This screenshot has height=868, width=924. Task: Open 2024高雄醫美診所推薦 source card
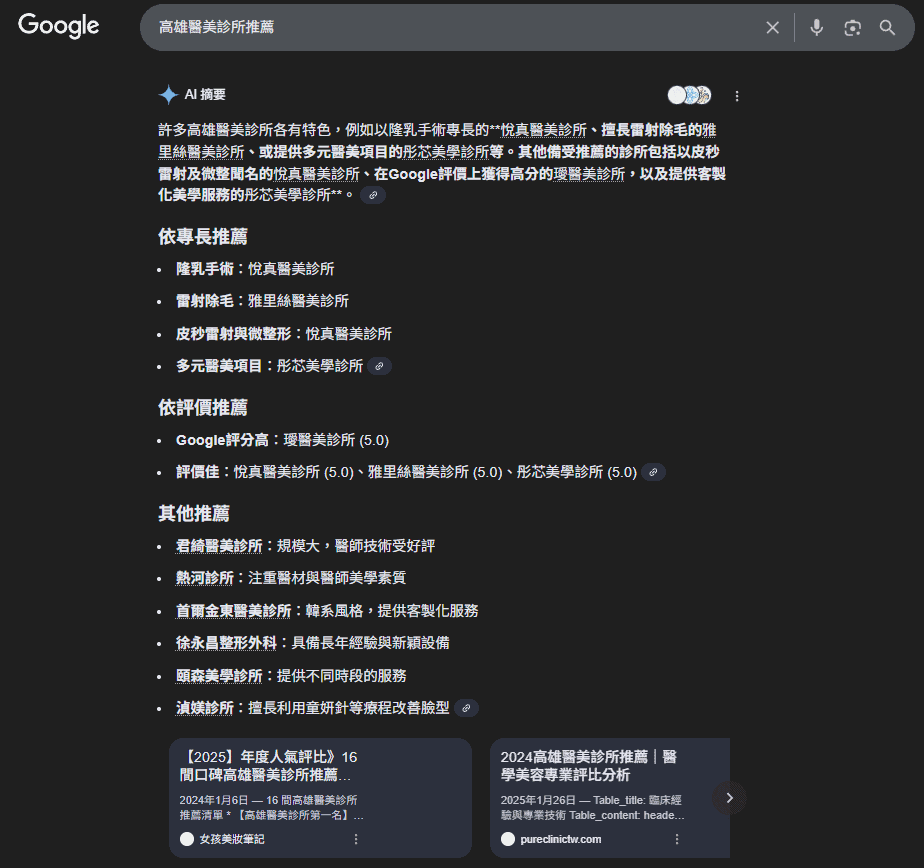click(x=610, y=798)
